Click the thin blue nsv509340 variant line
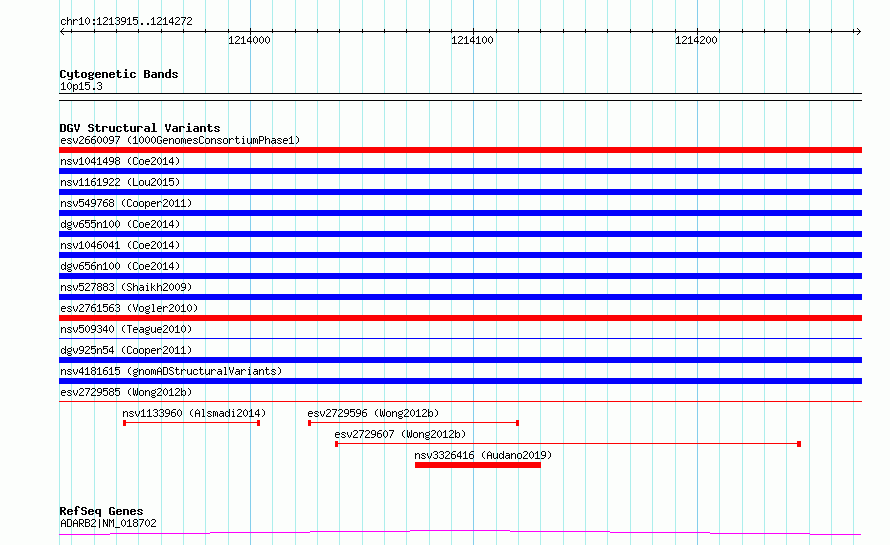This screenshot has width=890, height=545. pyautogui.click(x=460, y=339)
